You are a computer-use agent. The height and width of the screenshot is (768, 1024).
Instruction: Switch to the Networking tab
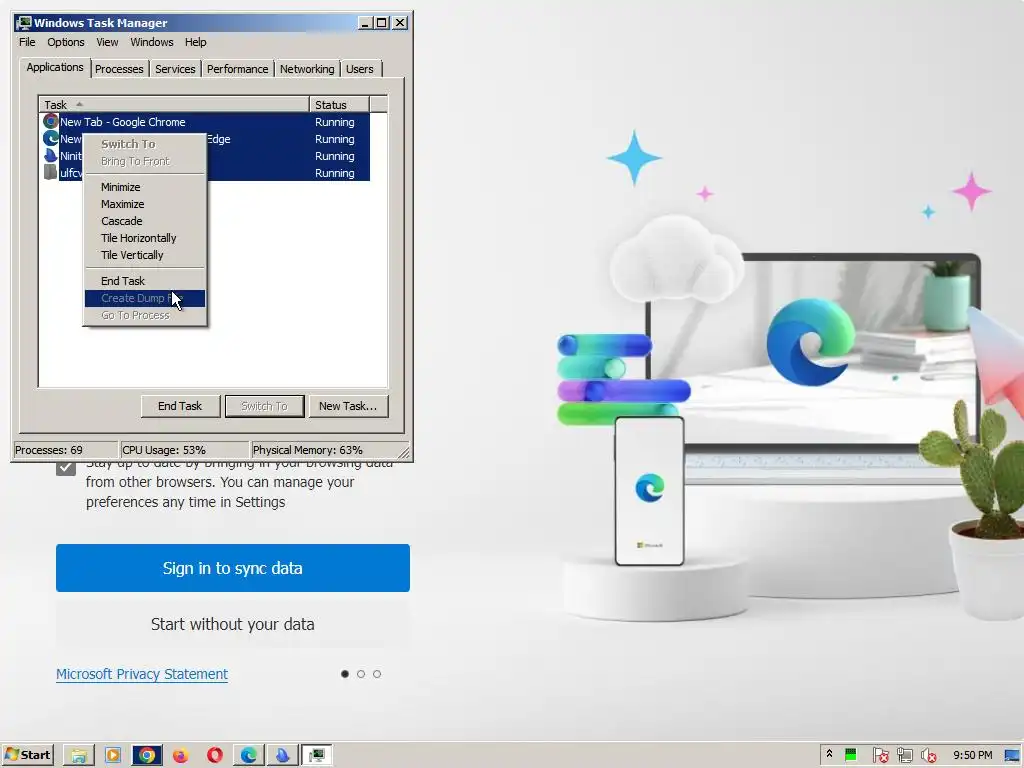click(307, 69)
